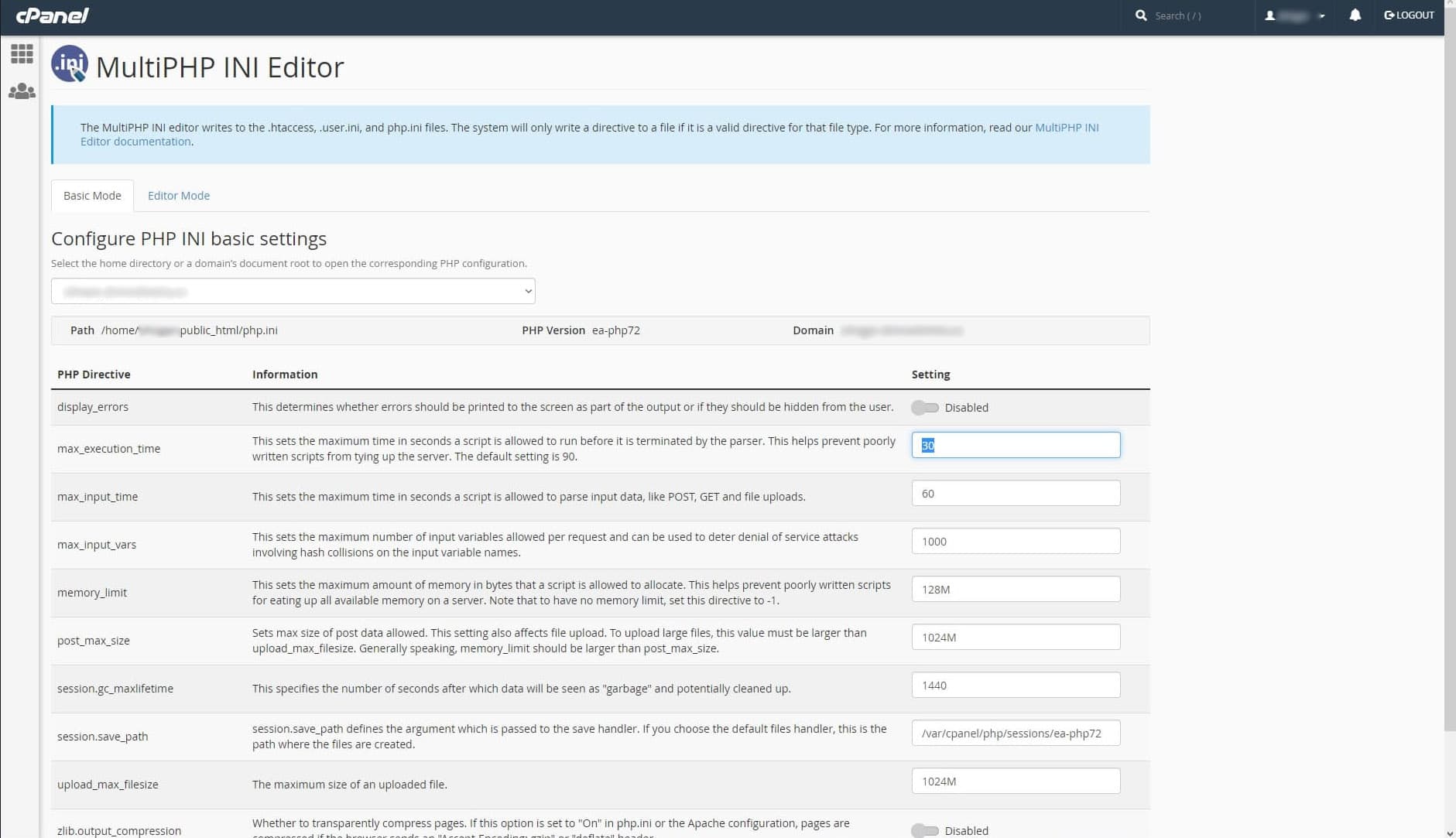The image size is (1456, 838).
Task: Toggle the display_errors switch
Action: point(924,408)
